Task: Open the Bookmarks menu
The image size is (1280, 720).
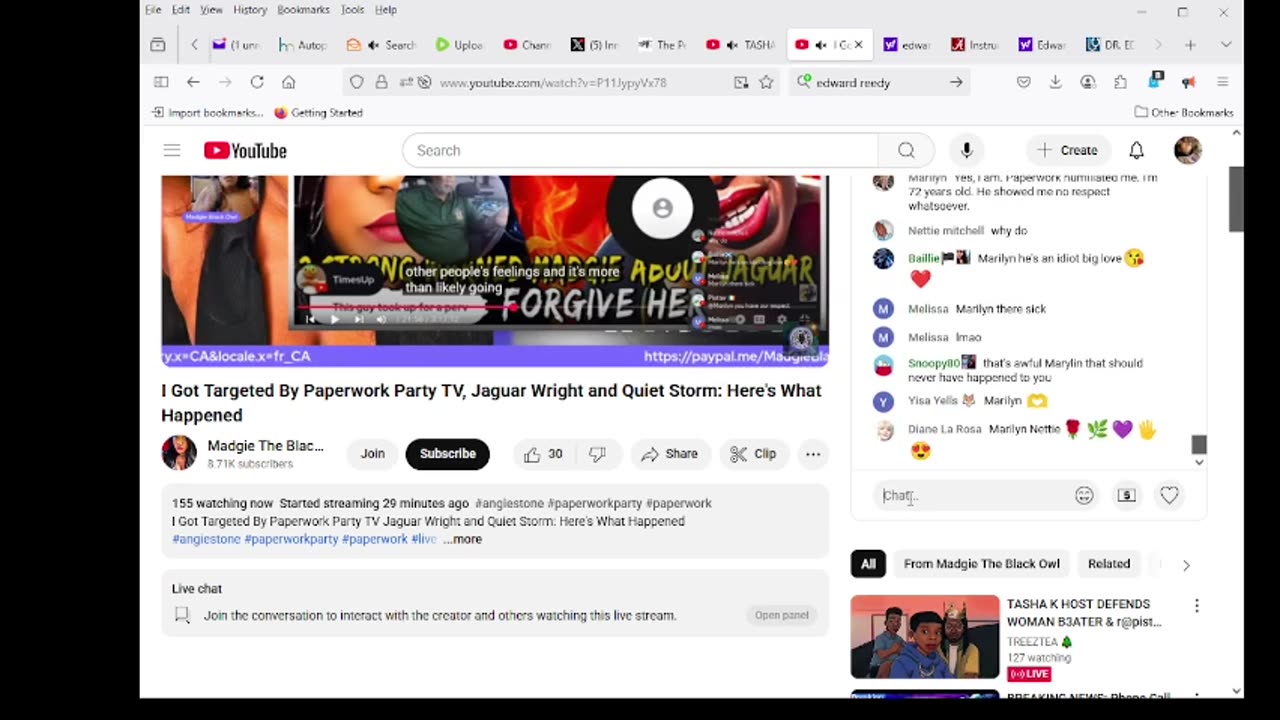Action: pyautogui.click(x=303, y=10)
